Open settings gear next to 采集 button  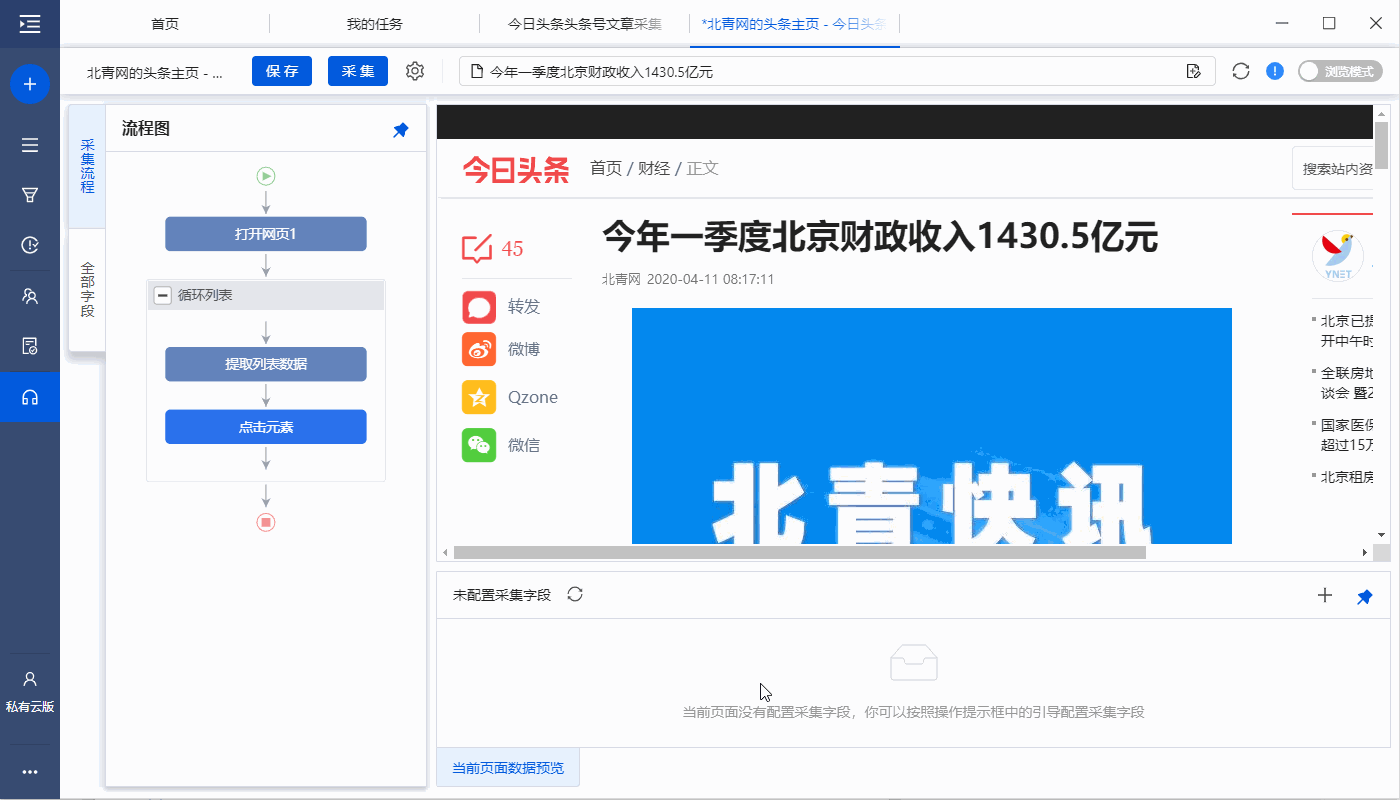(x=415, y=71)
